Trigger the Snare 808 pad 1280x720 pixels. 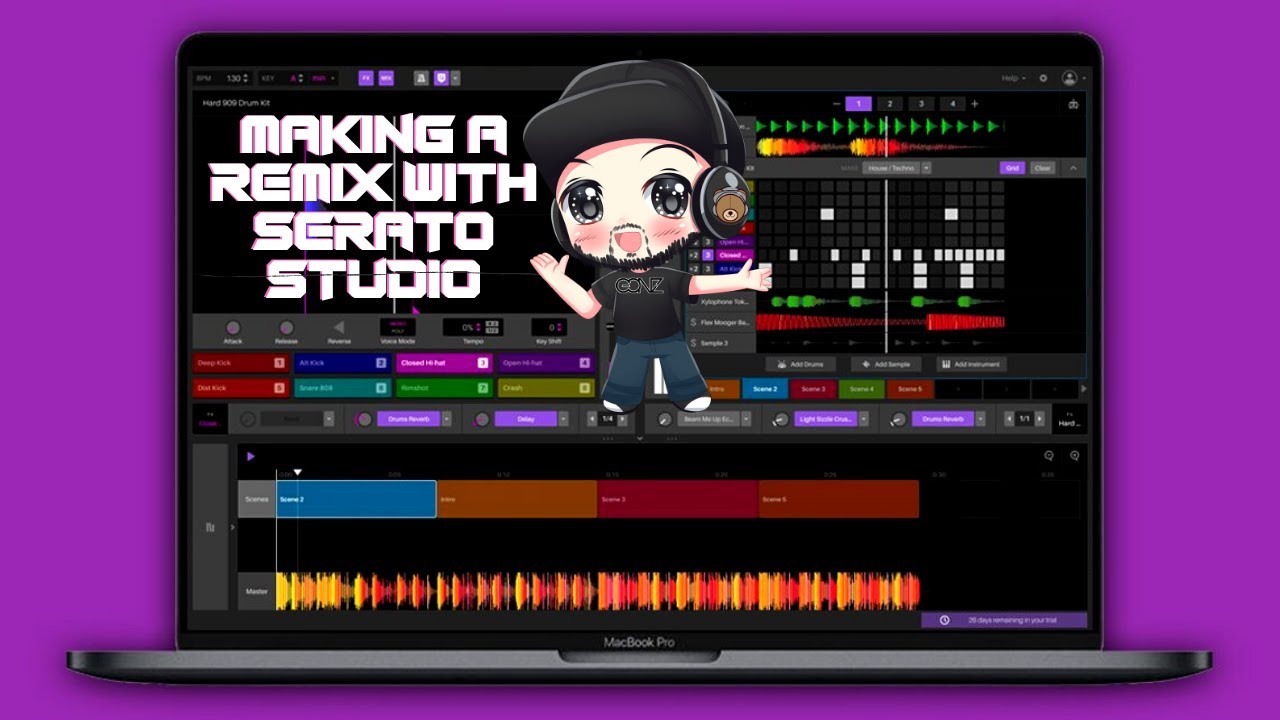point(341,387)
